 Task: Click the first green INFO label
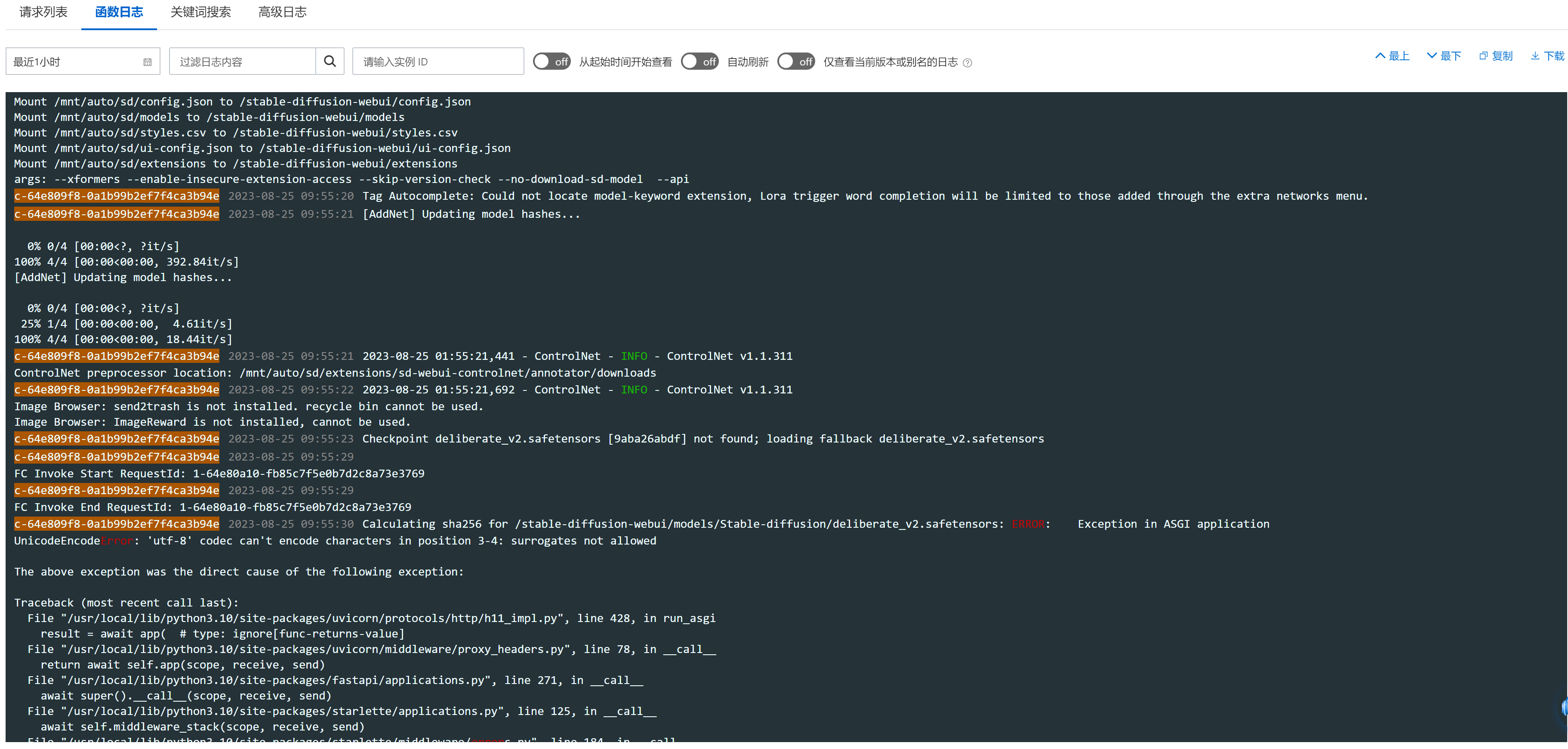click(x=634, y=356)
